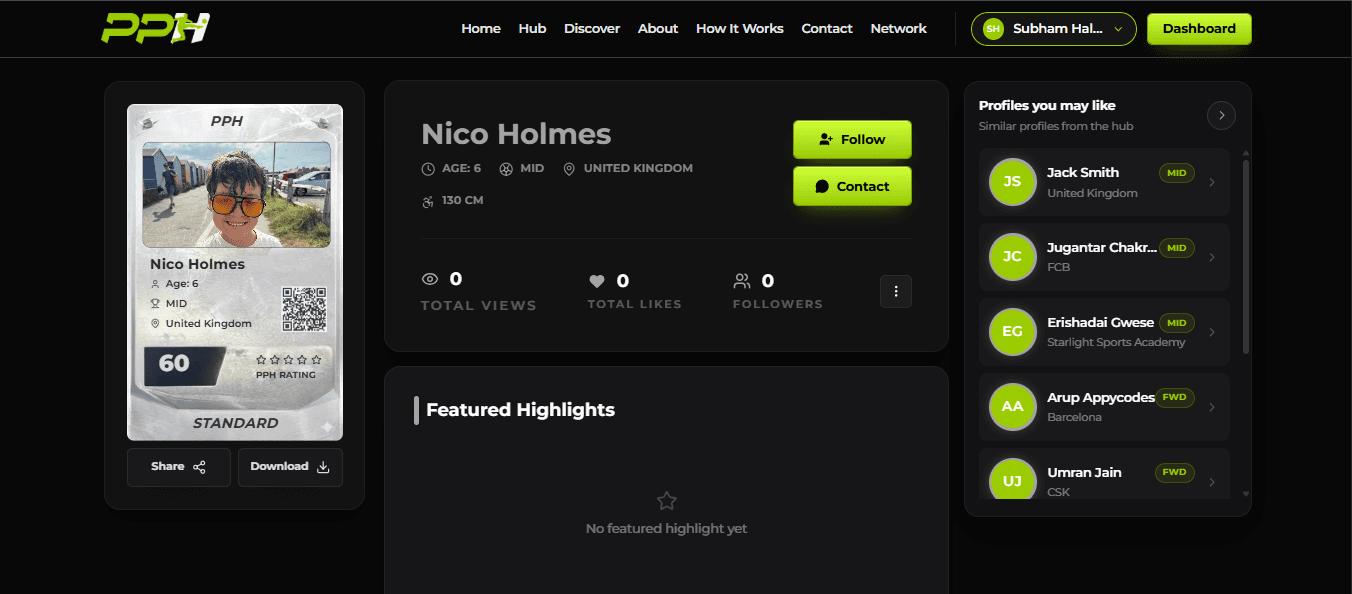Go to Contact in the top navigation

[827, 29]
